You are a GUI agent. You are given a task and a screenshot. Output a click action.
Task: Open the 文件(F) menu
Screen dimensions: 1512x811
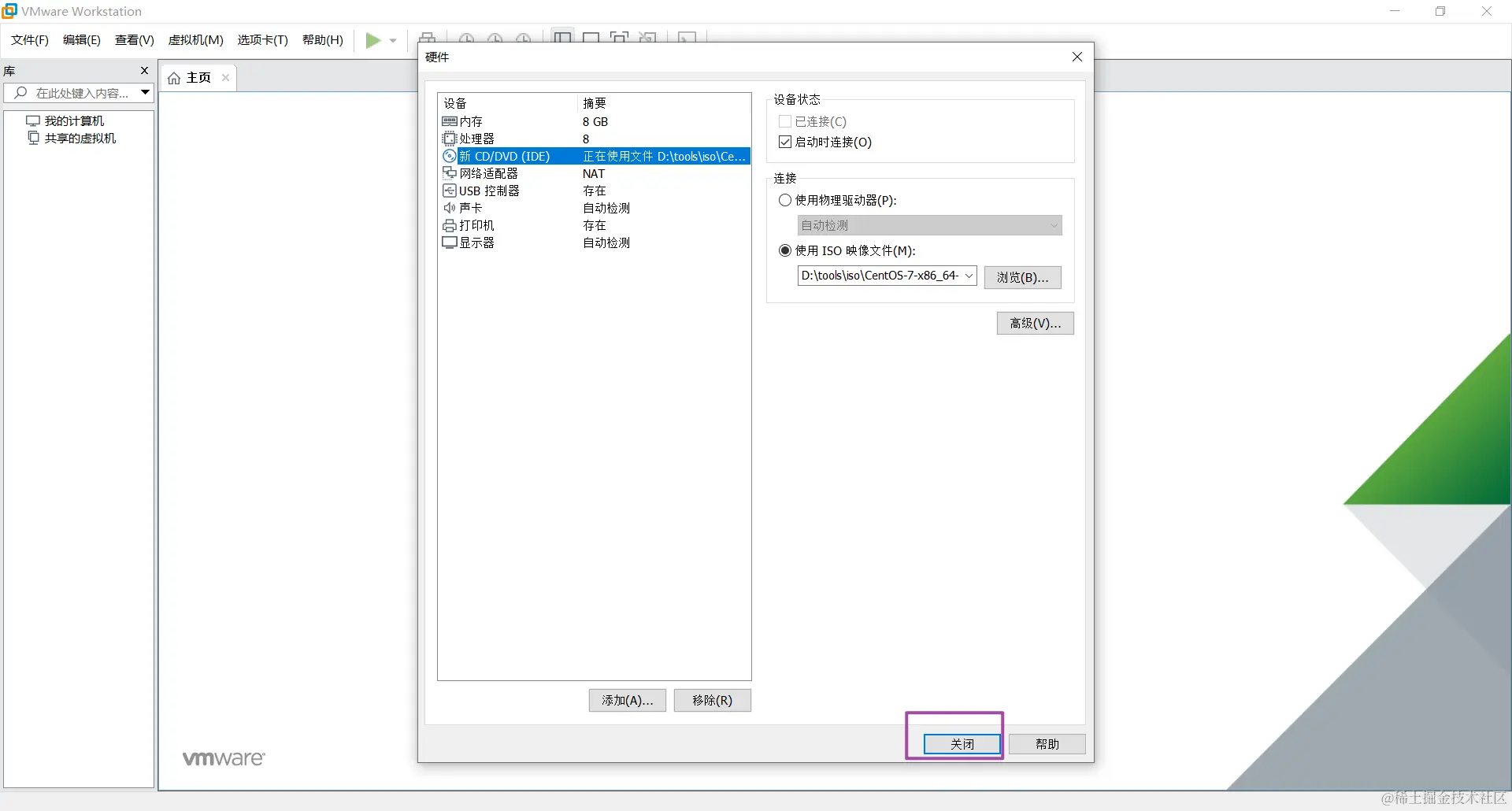pyautogui.click(x=30, y=40)
